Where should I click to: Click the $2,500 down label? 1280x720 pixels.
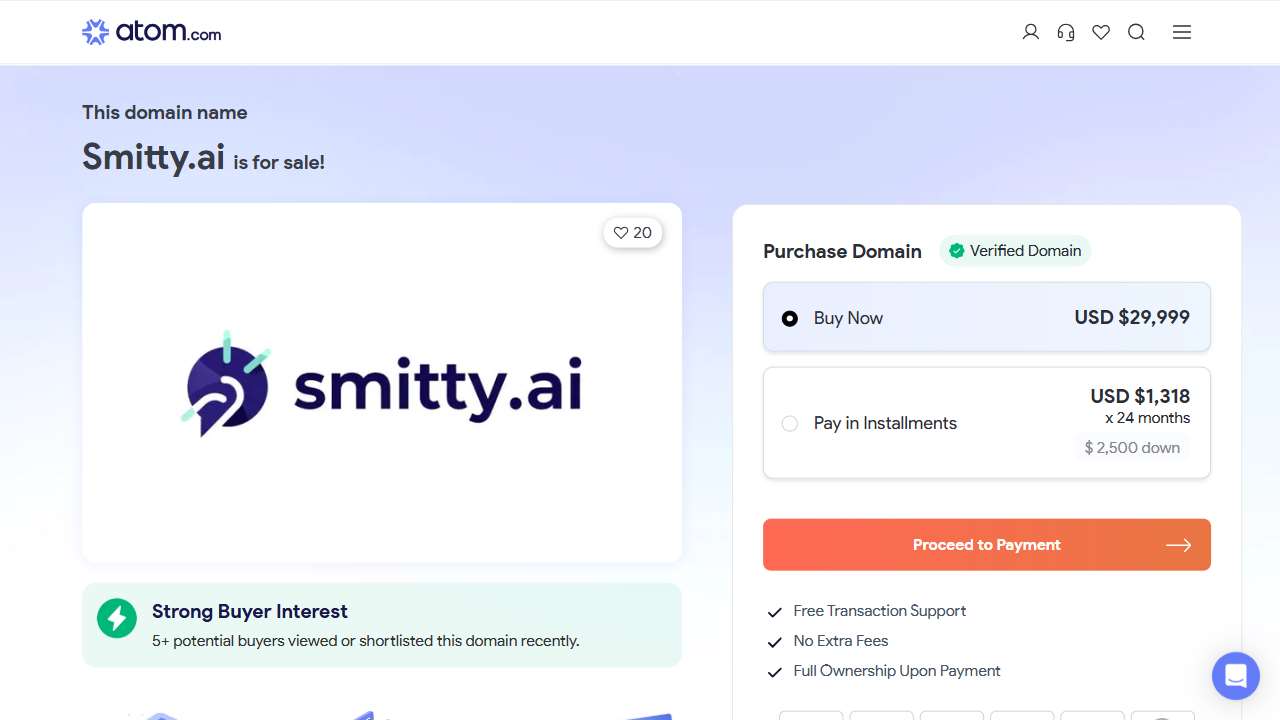click(1132, 448)
